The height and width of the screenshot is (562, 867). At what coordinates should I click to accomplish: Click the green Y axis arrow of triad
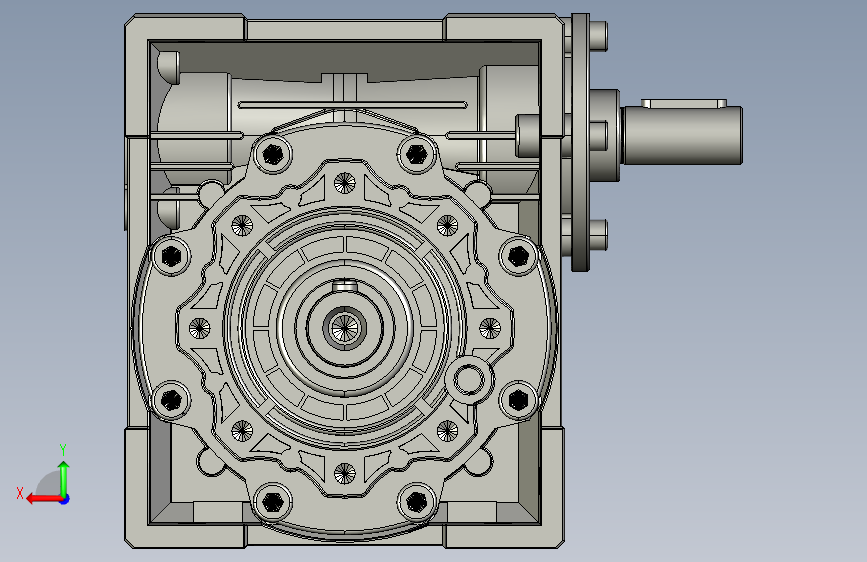pos(64,478)
